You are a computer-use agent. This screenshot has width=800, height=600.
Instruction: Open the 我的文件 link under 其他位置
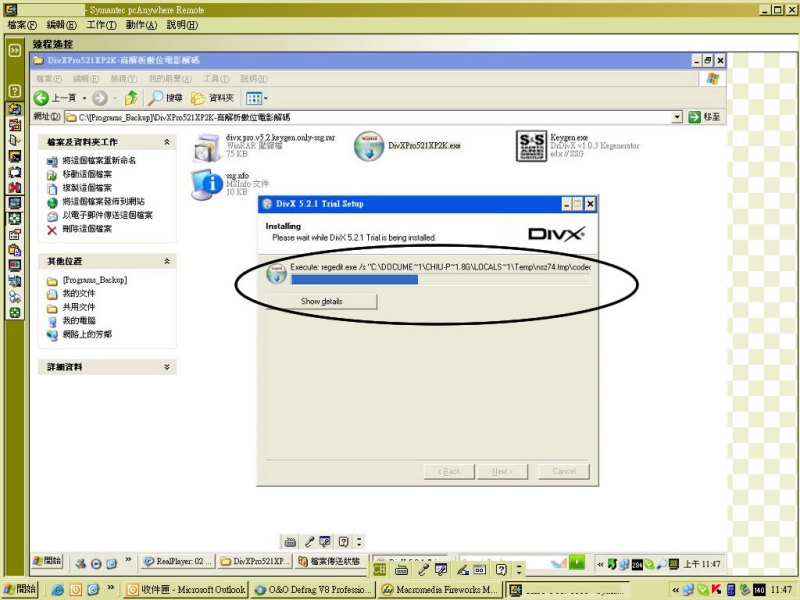(79, 293)
